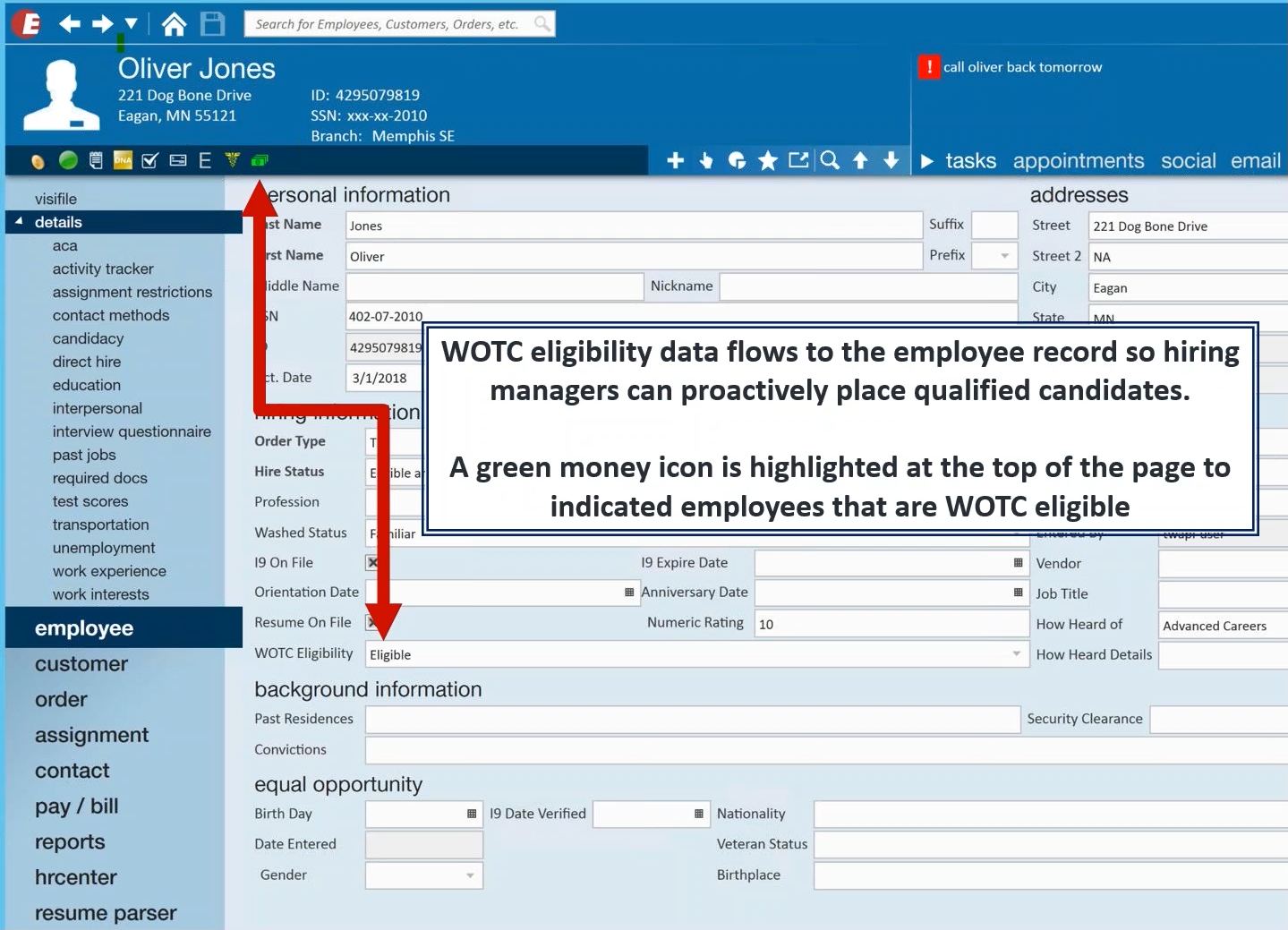Screen dimensions: 1288x930
Task: Click the red Enterprise E logo
Action: point(27,23)
